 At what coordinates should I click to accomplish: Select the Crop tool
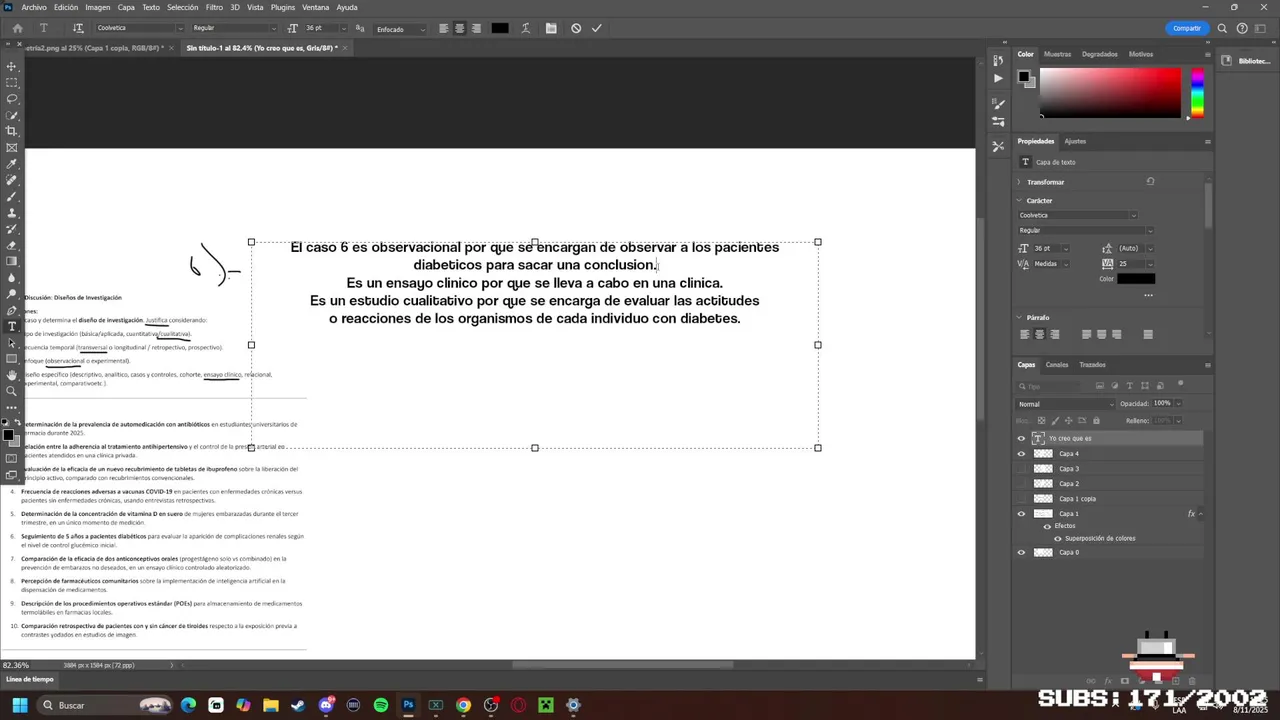[x=12, y=131]
